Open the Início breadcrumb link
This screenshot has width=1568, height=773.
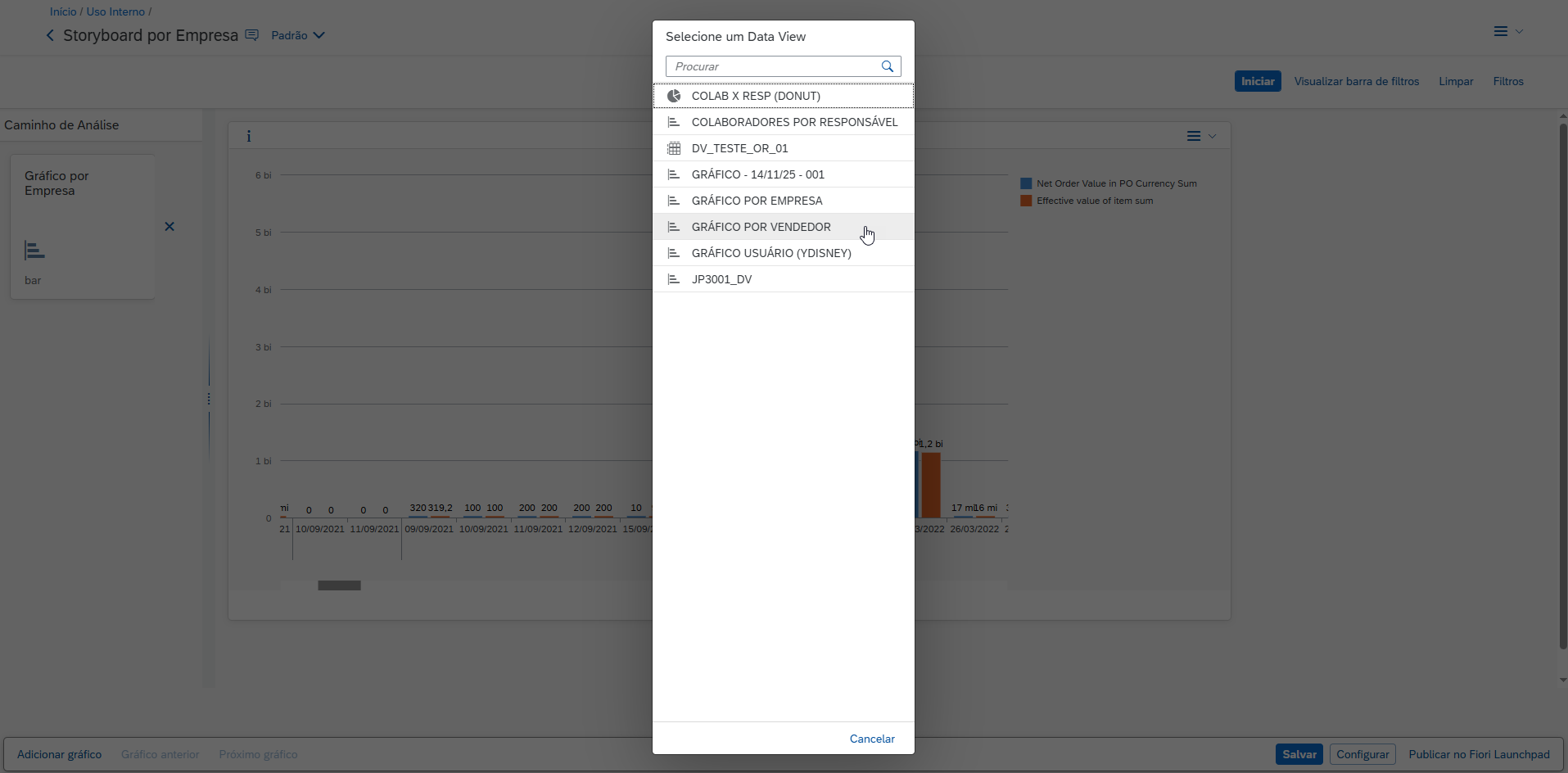tap(63, 11)
